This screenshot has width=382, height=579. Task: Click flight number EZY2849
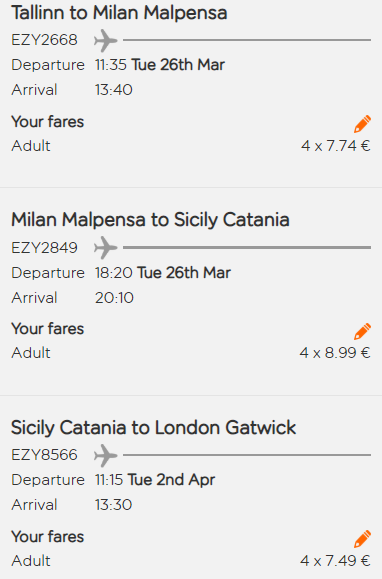tap(44, 248)
